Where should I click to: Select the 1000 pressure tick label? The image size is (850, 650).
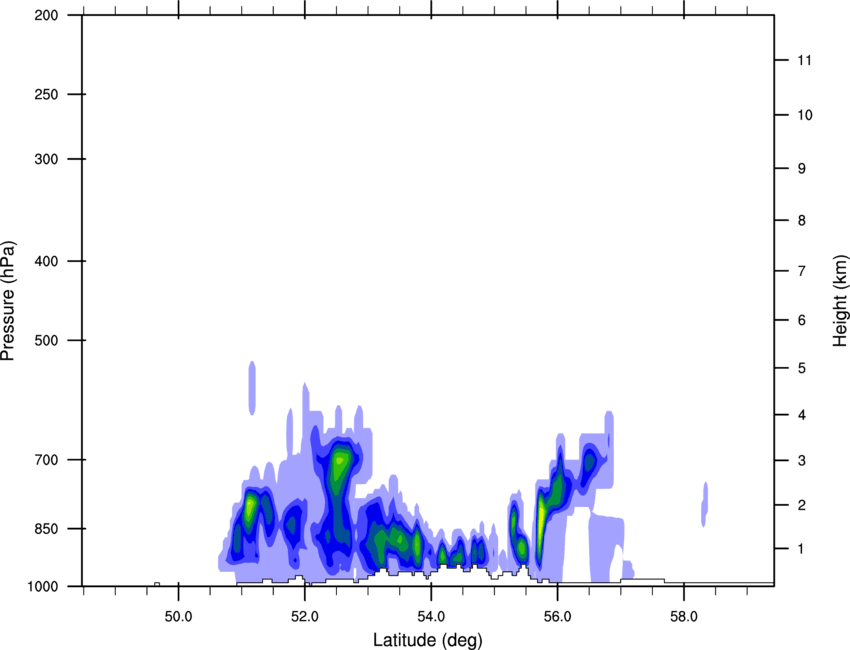tap(42, 586)
